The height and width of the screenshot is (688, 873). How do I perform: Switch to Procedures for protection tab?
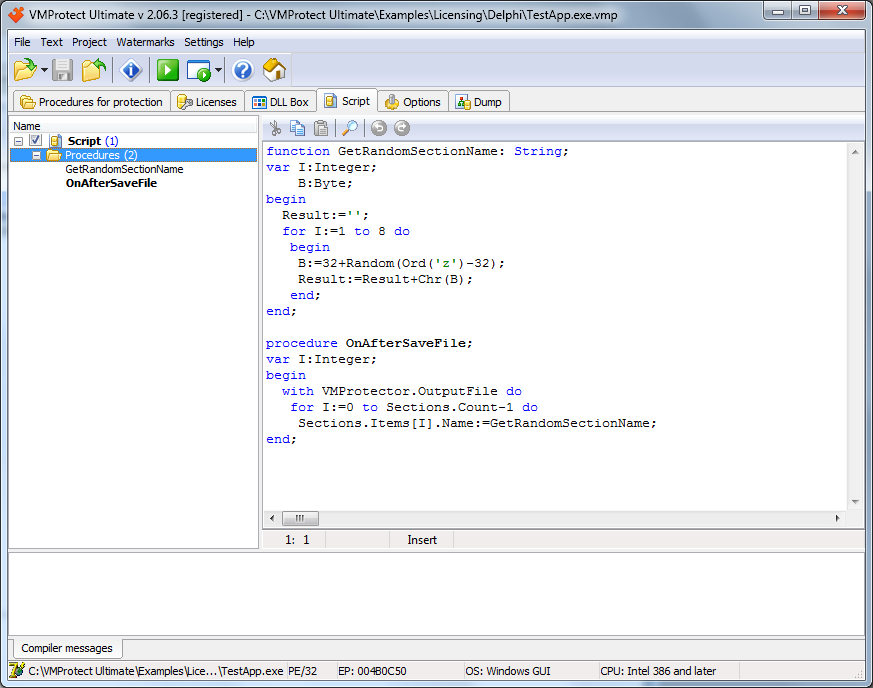pyautogui.click(x=92, y=102)
